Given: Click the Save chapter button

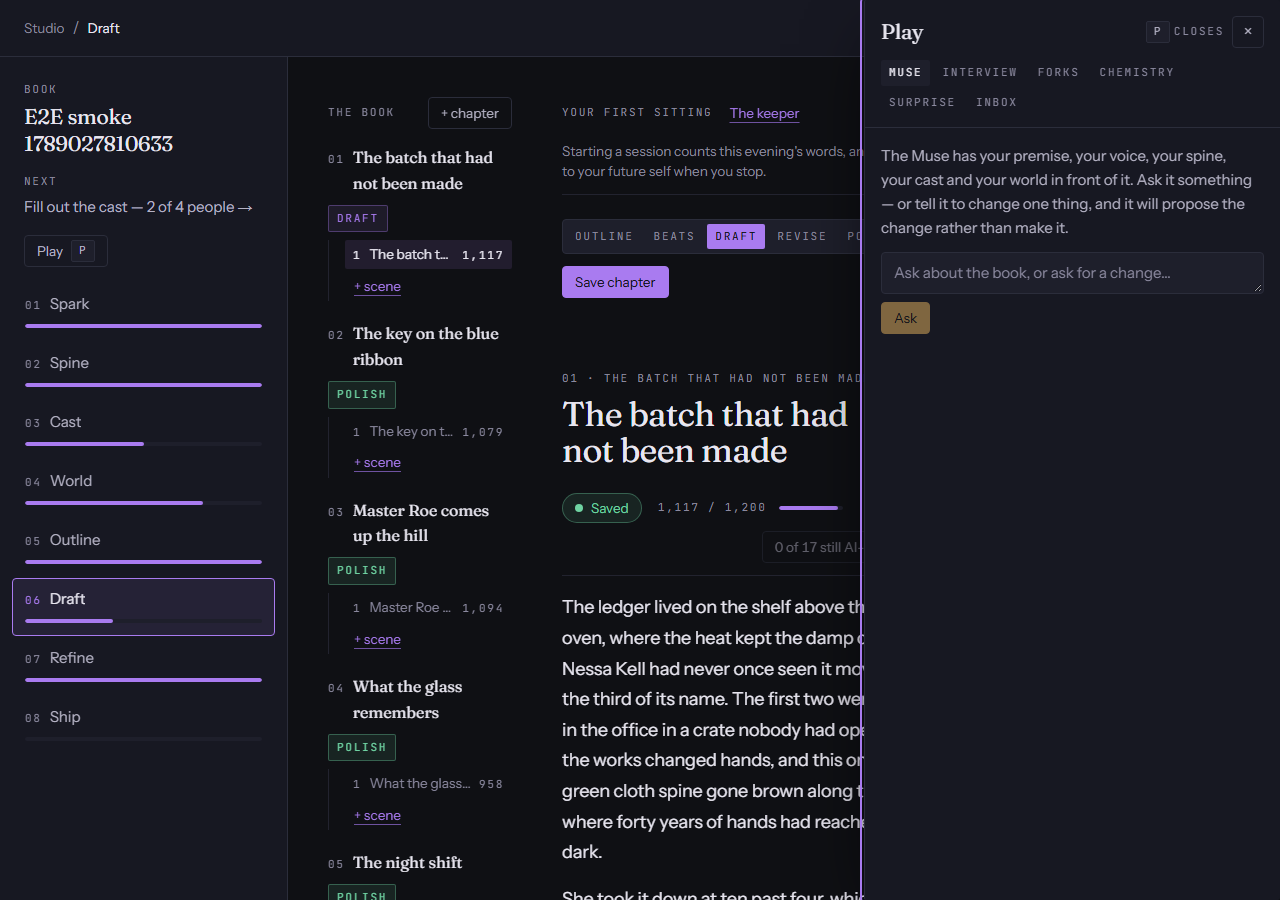Looking at the screenshot, I should 615,282.
